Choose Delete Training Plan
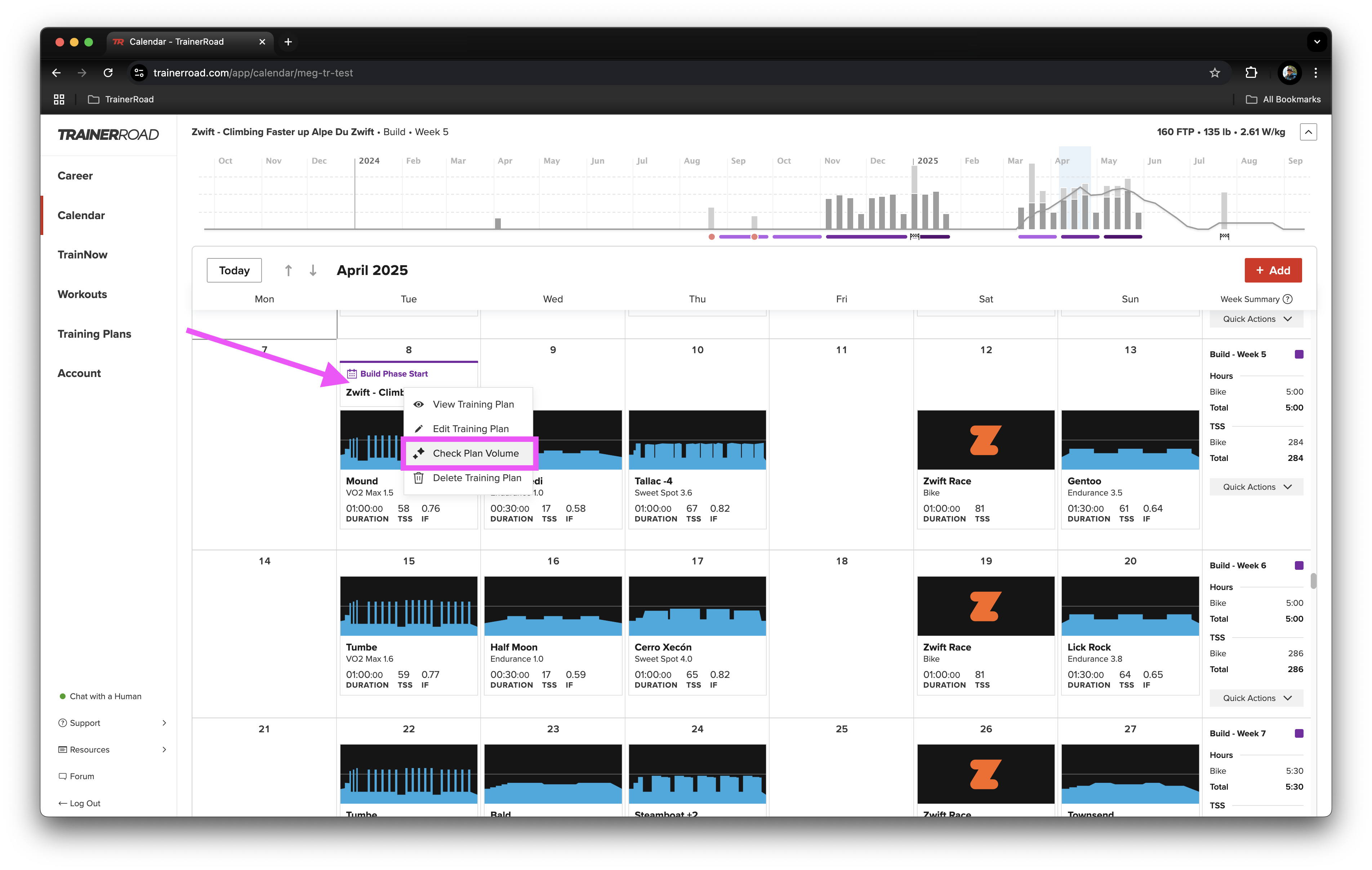The height and width of the screenshot is (870, 1372). click(x=468, y=478)
